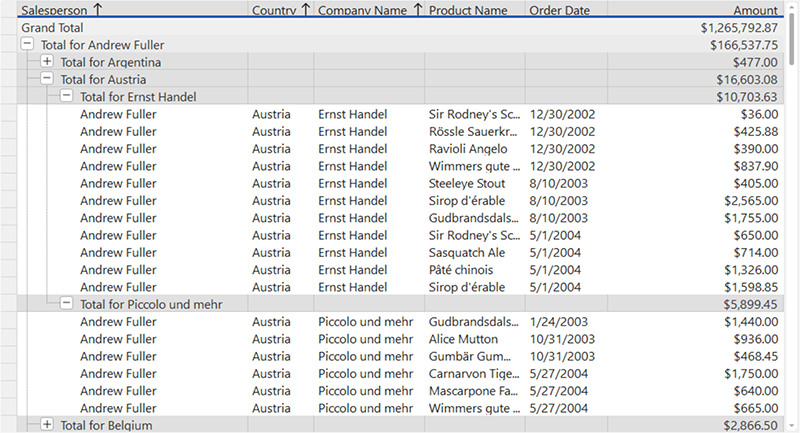Select the Belgium total $2,866.50
Screen dimensions: 800x433
pyautogui.click(x=750, y=425)
